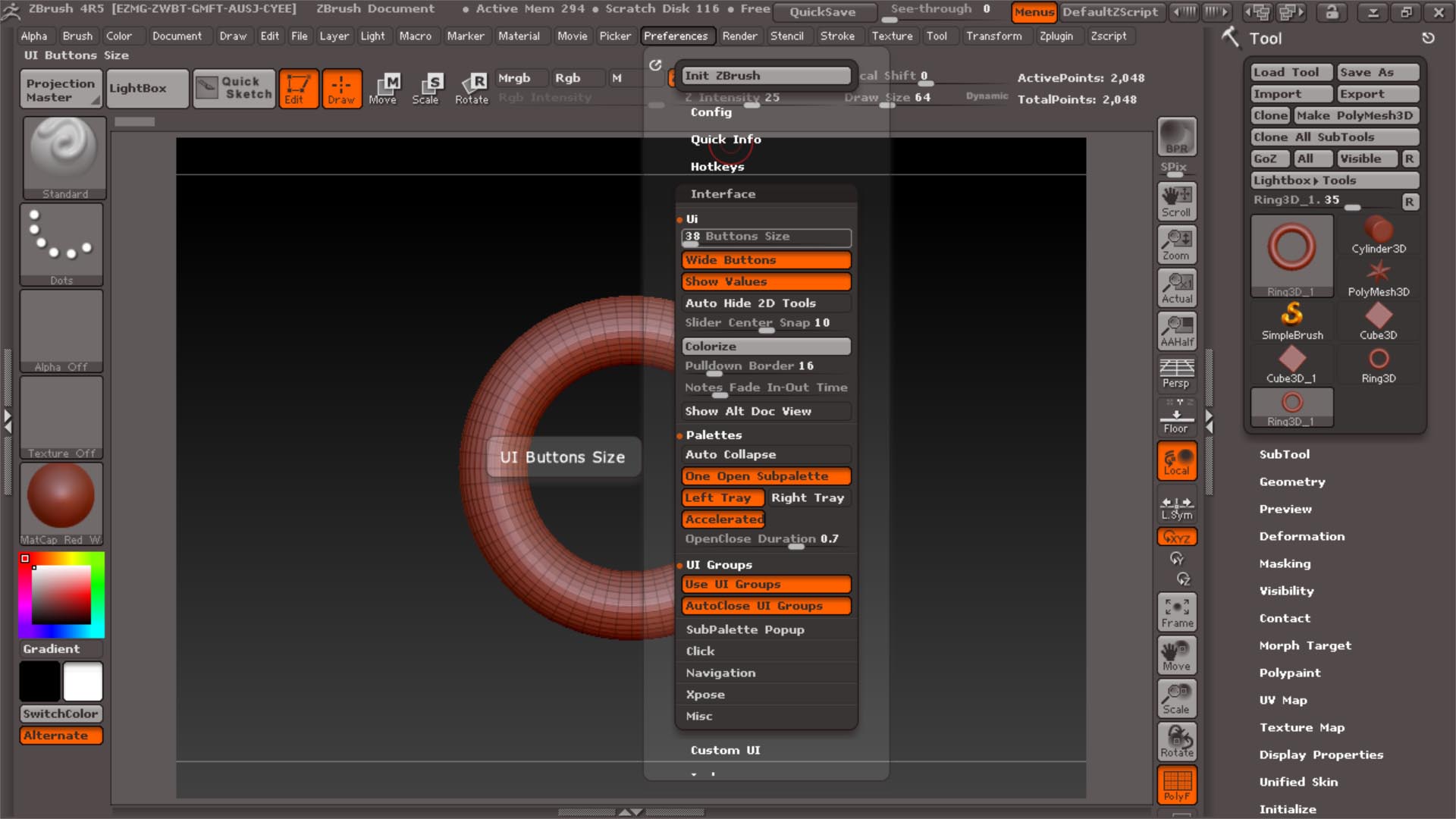The width and height of the screenshot is (1456, 819).
Task: Toggle Auto Collapse palettes option
Action: click(x=766, y=454)
